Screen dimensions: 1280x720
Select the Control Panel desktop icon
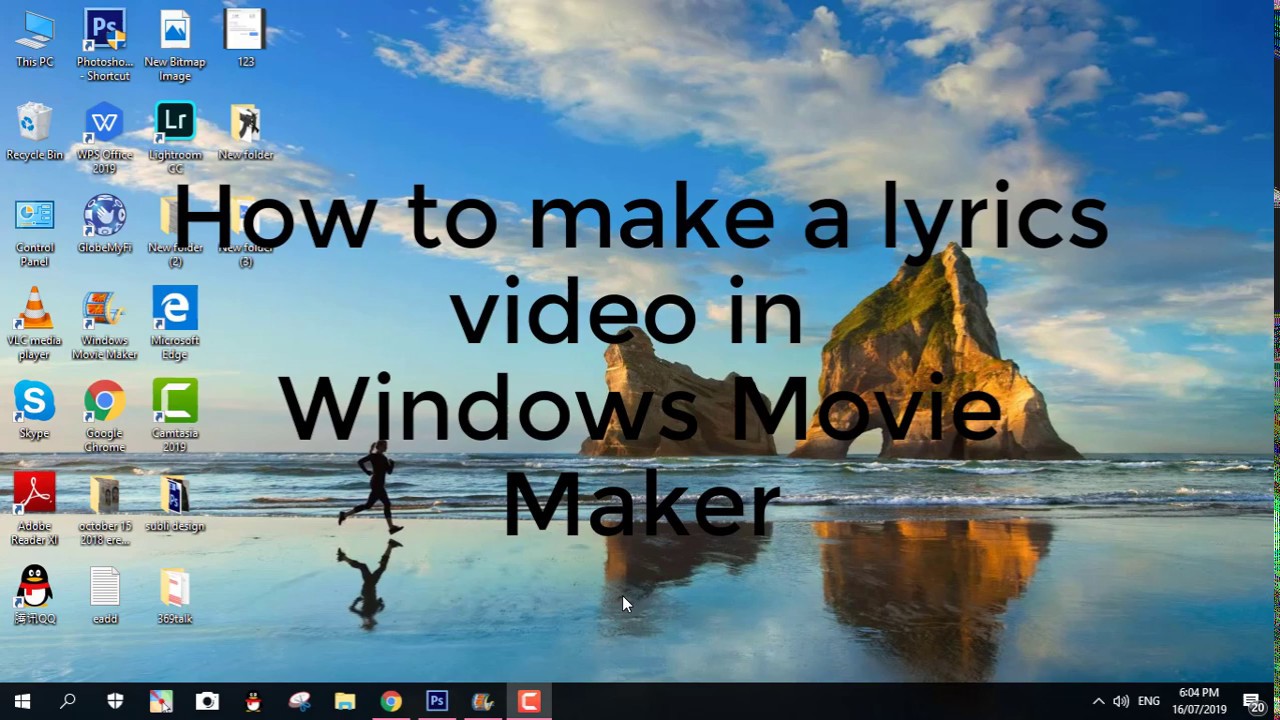click(34, 232)
